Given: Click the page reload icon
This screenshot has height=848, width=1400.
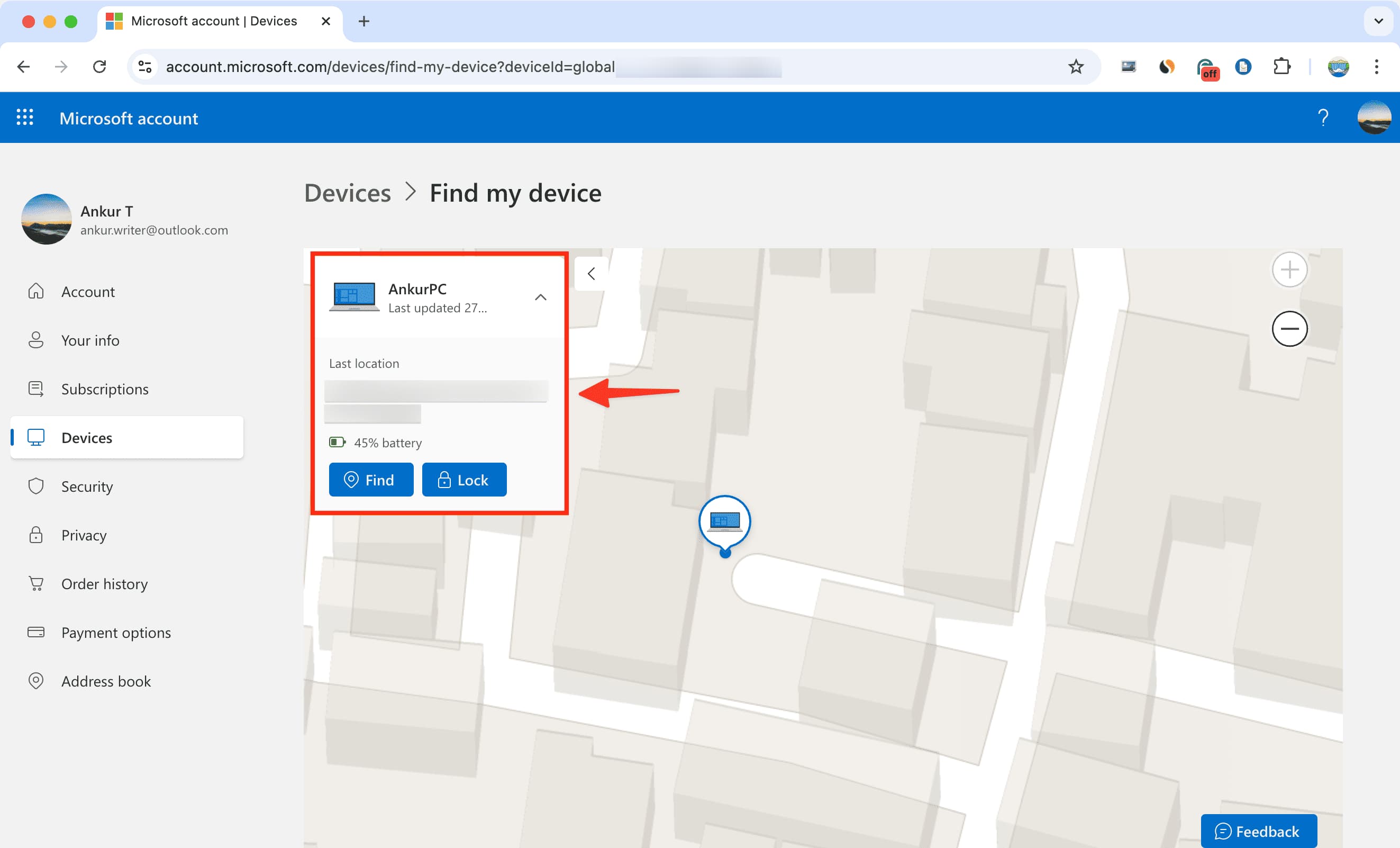Looking at the screenshot, I should tap(99, 67).
